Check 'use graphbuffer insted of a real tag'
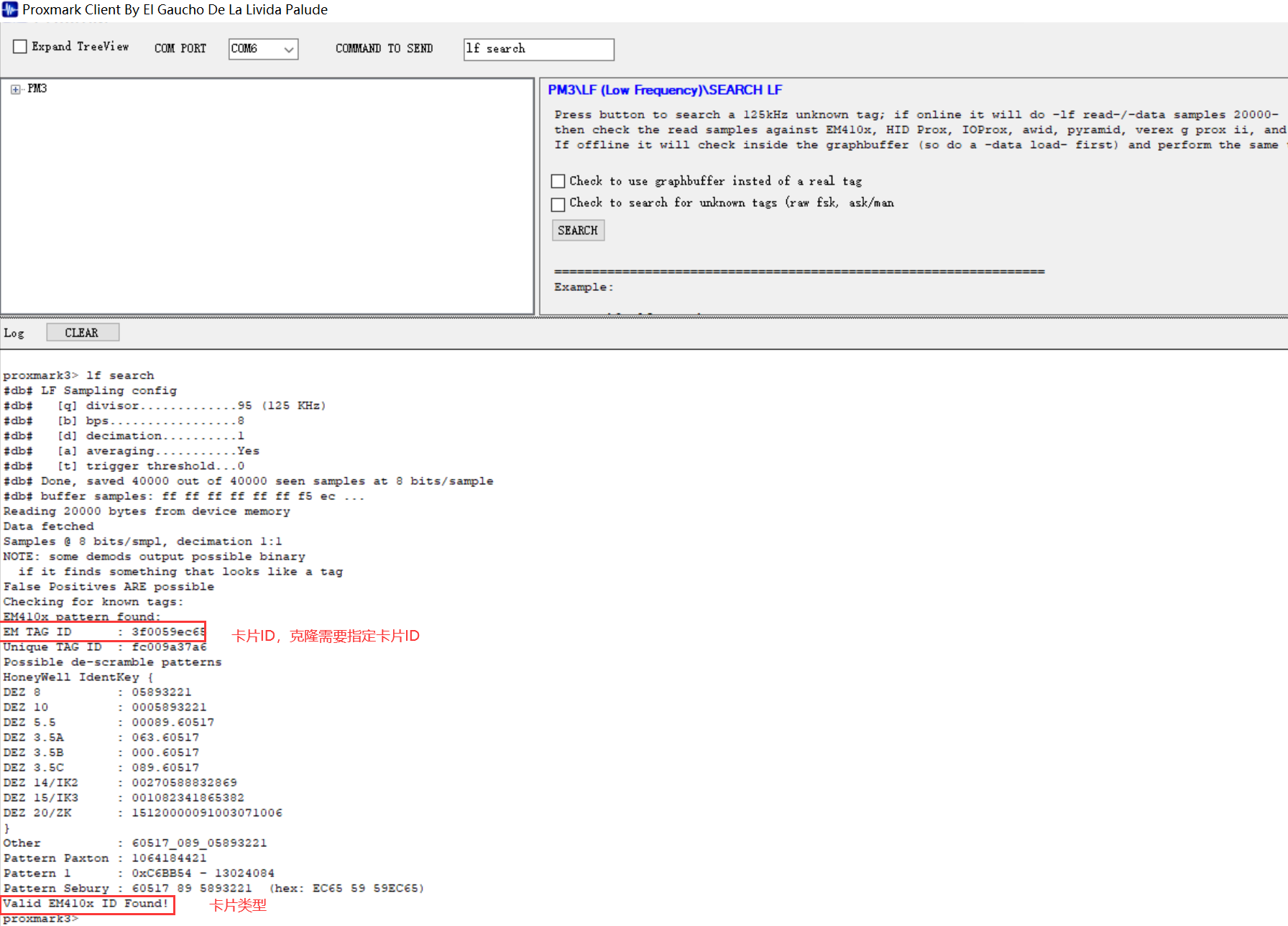 click(x=558, y=181)
